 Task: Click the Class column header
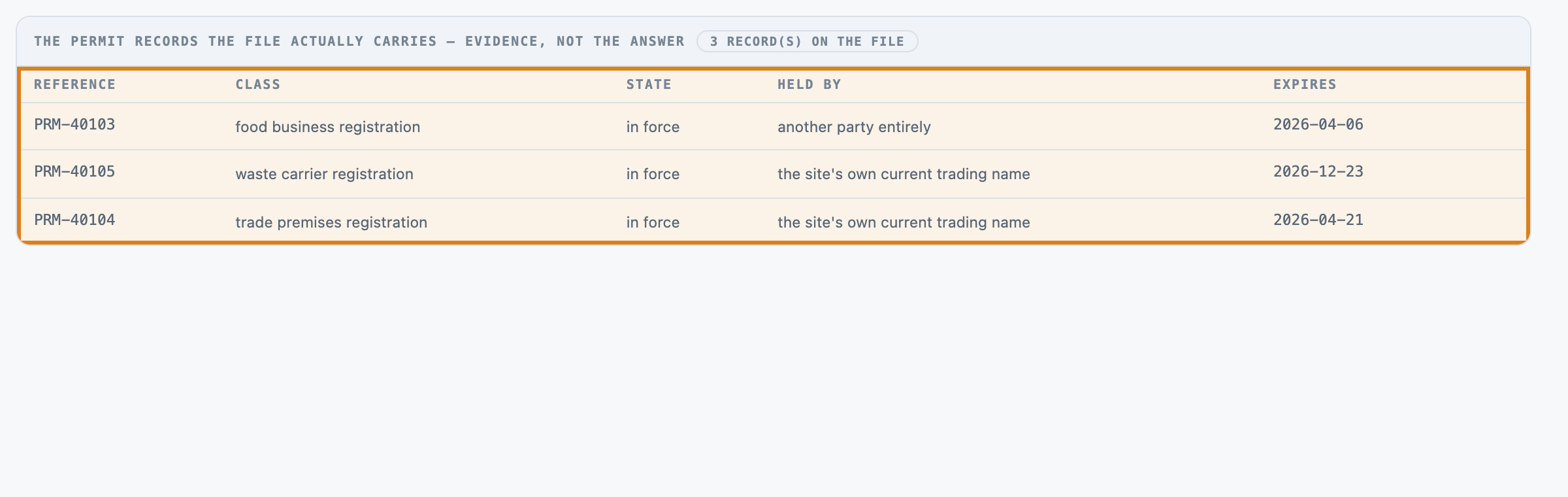[258, 84]
